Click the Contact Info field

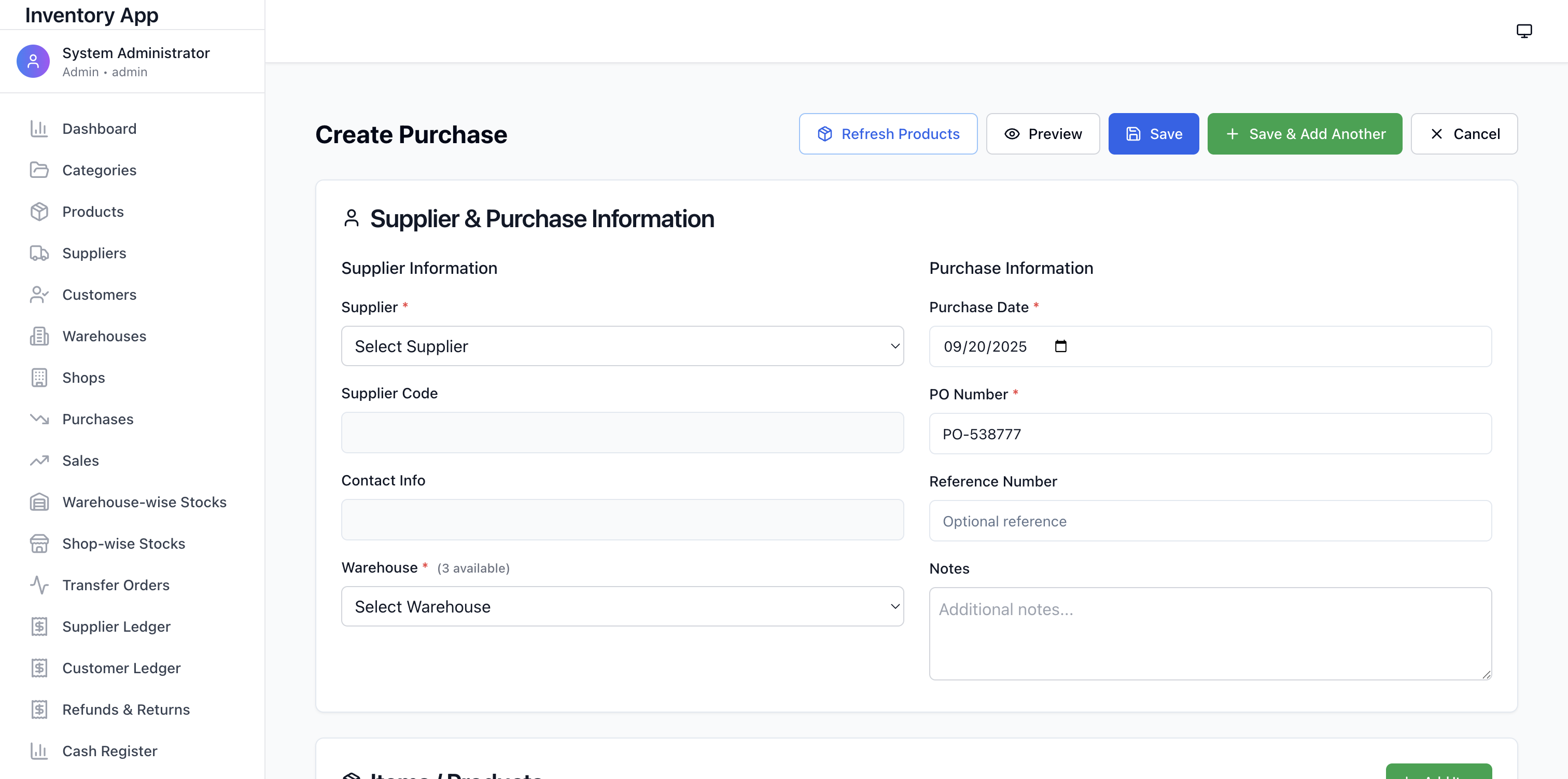(622, 520)
